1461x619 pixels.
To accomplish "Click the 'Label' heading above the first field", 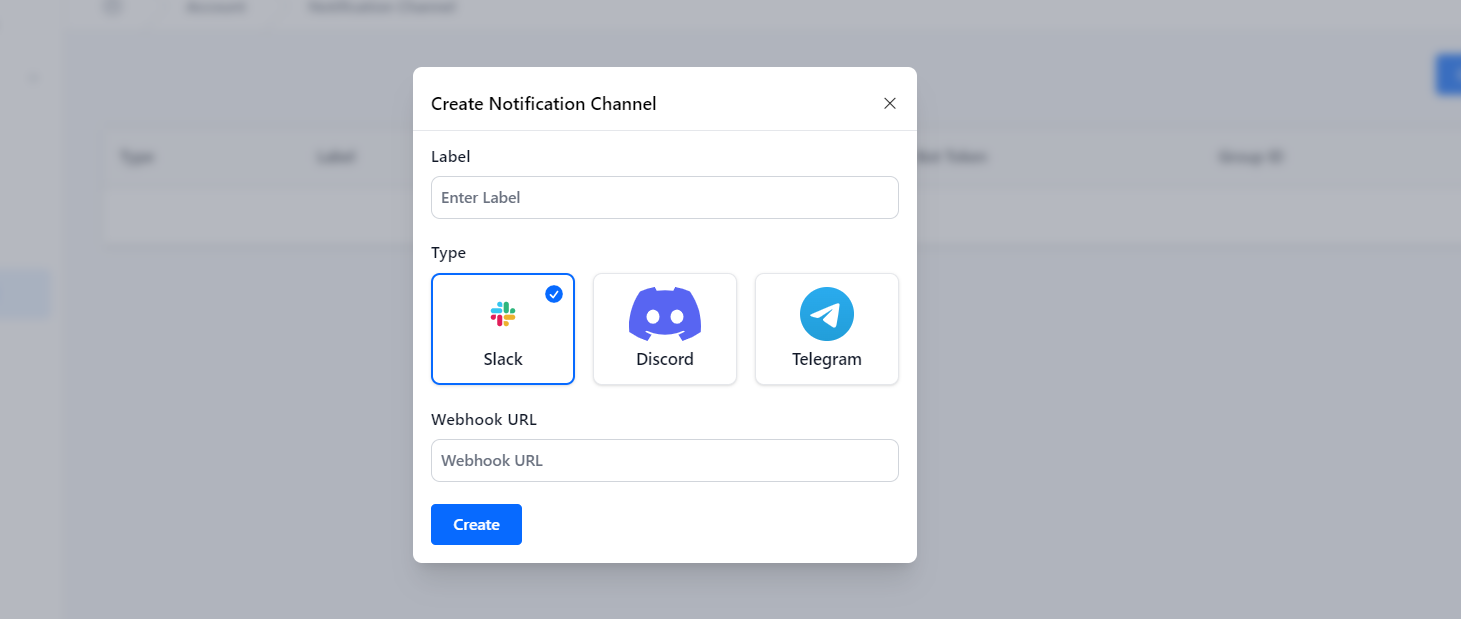I will (451, 157).
